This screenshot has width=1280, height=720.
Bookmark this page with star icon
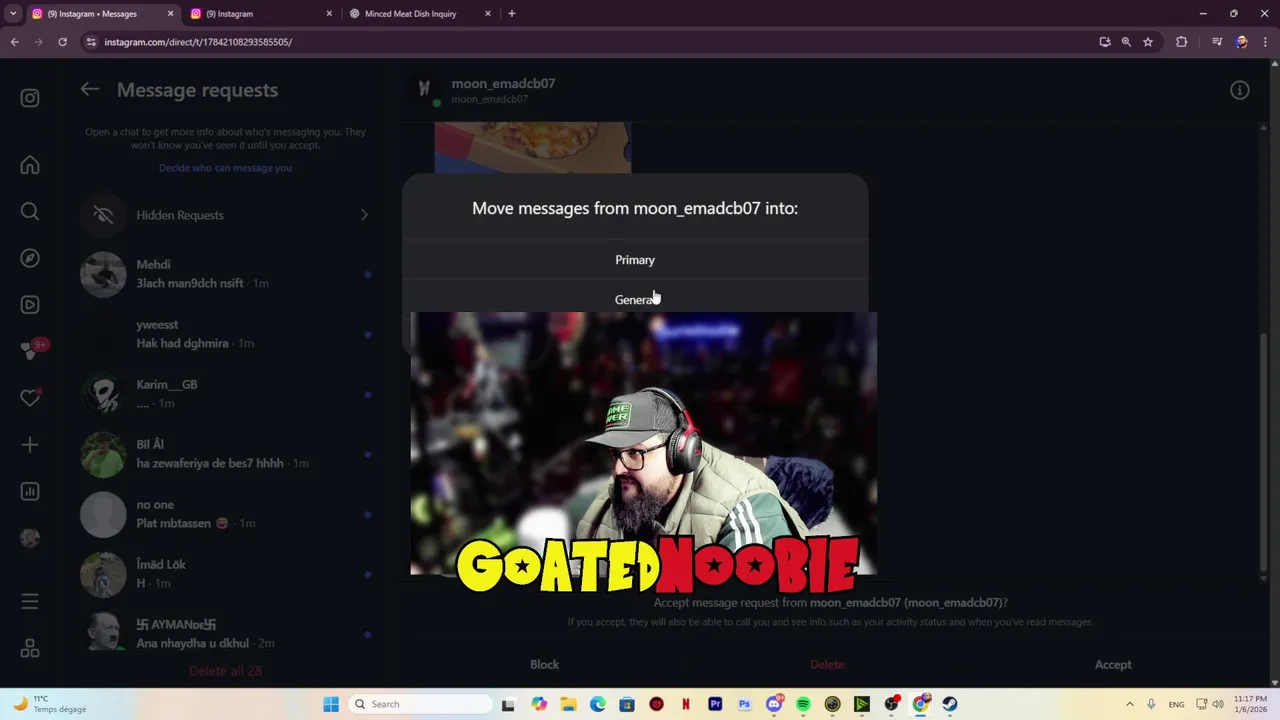coord(1148,42)
